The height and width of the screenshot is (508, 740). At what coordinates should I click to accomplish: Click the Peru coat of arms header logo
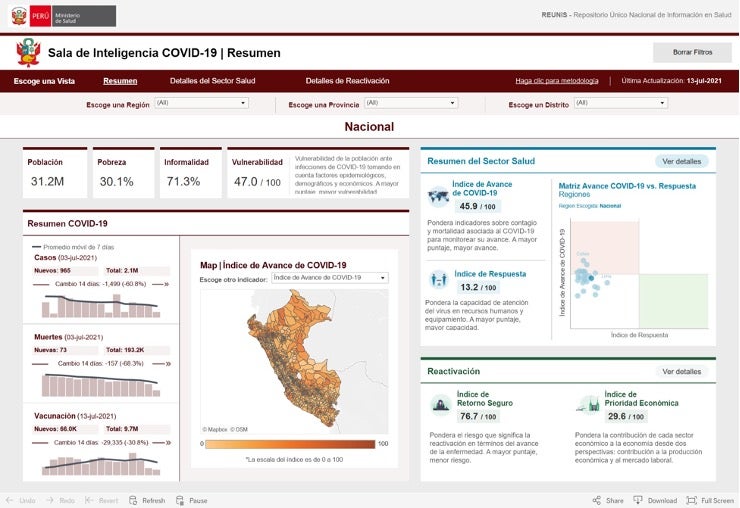pos(19,16)
